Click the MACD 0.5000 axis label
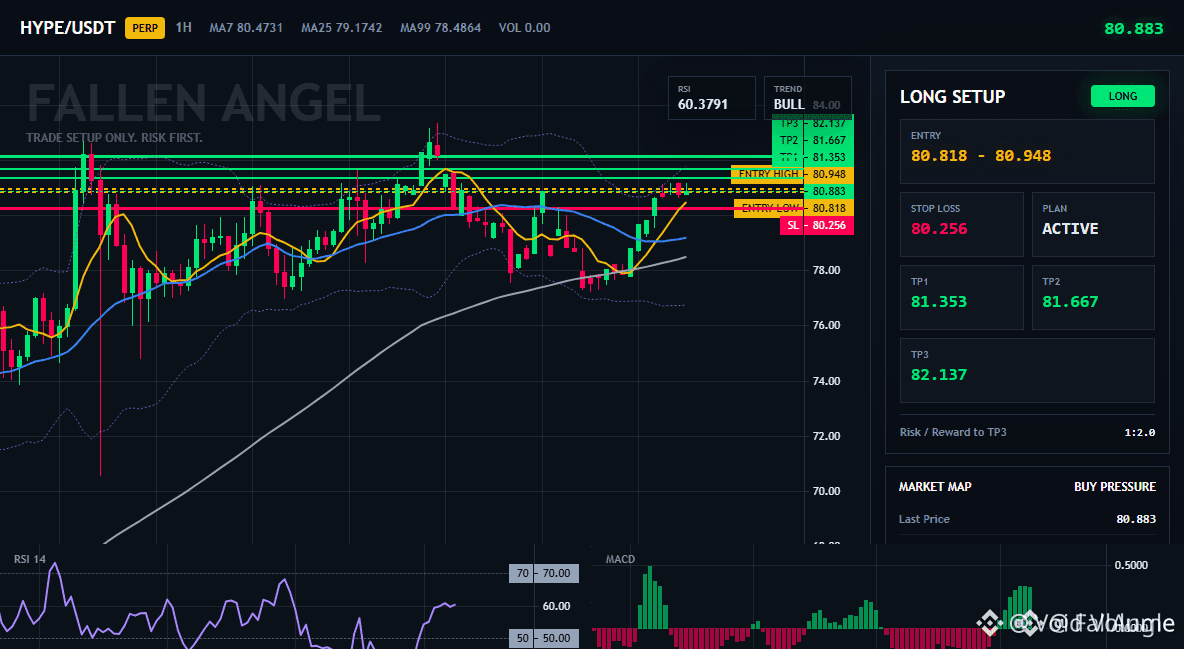 1131,565
